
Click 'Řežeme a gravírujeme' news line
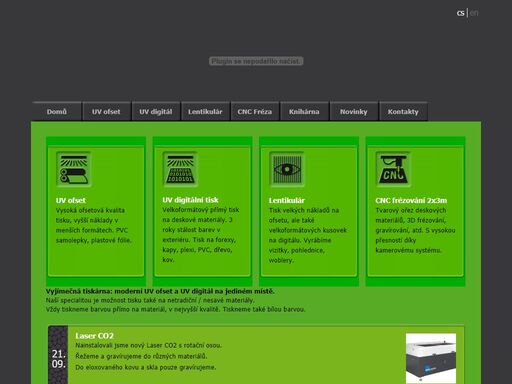pyautogui.click(x=141, y=356)
